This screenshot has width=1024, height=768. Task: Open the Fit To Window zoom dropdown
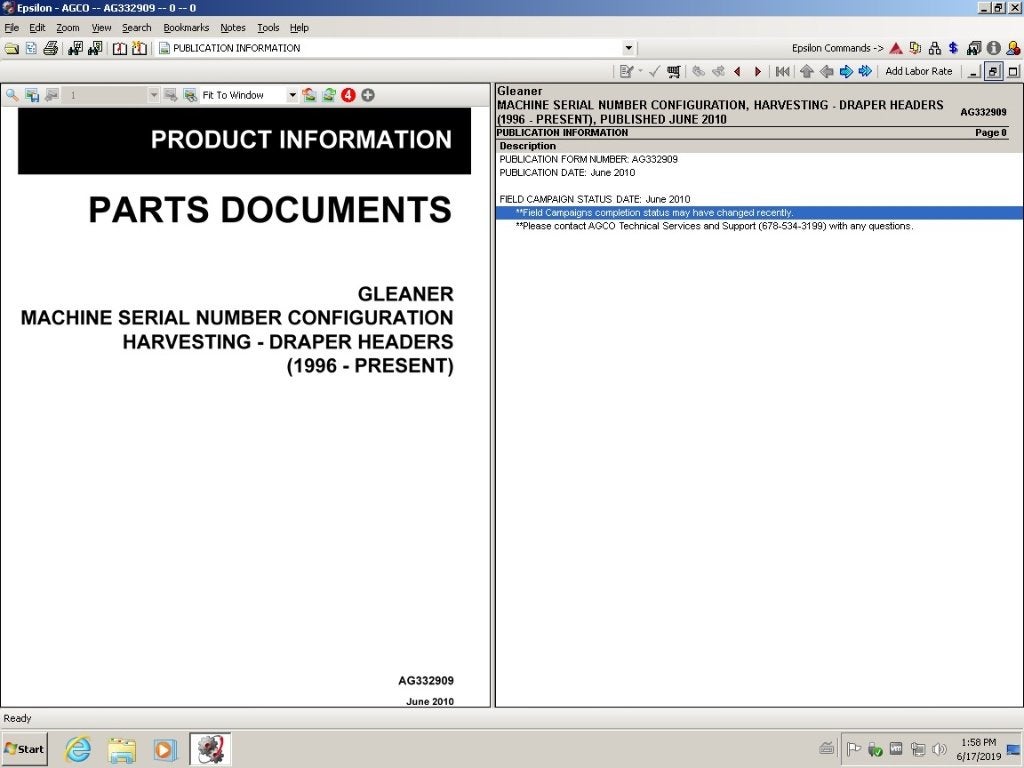(x=292, y=95)
